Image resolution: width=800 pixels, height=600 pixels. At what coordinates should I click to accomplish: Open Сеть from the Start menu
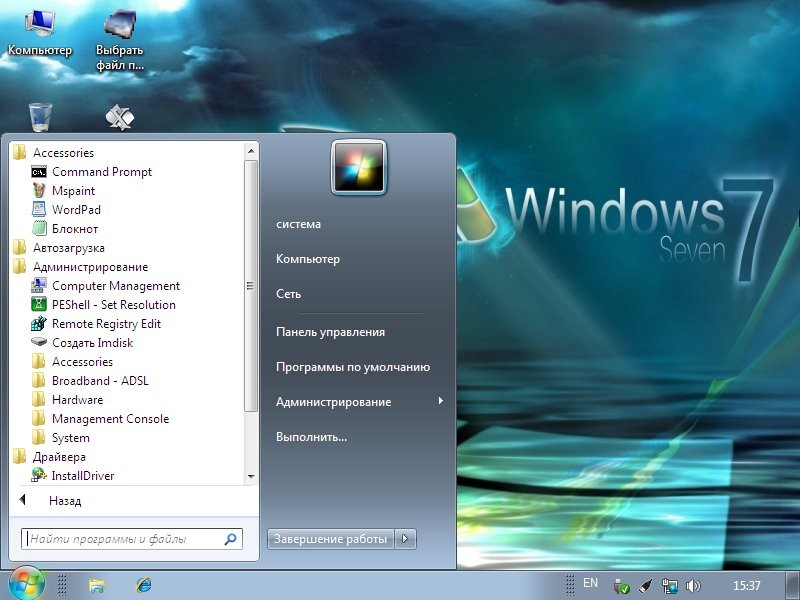tap(288, 294)
